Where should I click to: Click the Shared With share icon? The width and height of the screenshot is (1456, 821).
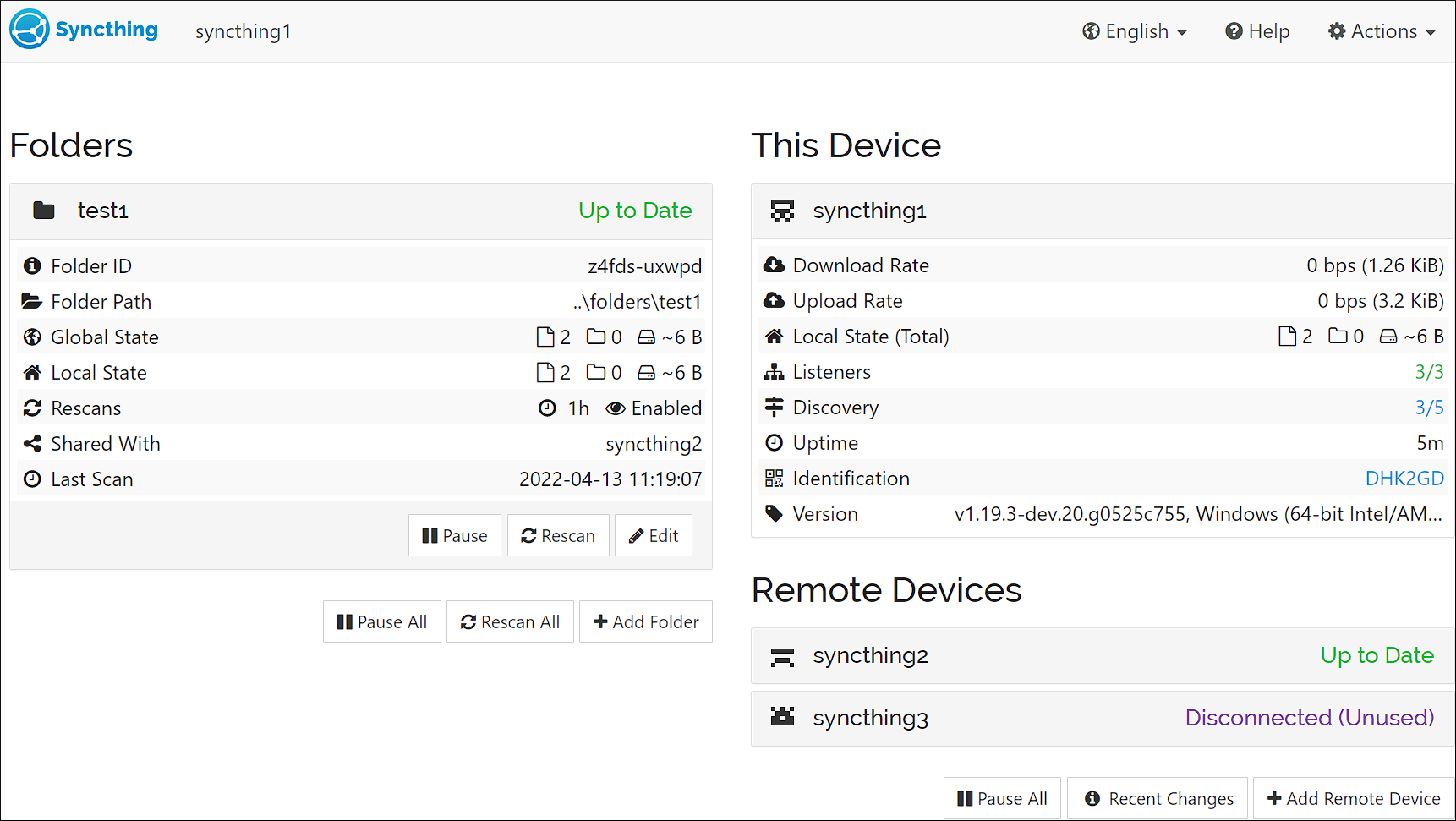tap(32, 443)
